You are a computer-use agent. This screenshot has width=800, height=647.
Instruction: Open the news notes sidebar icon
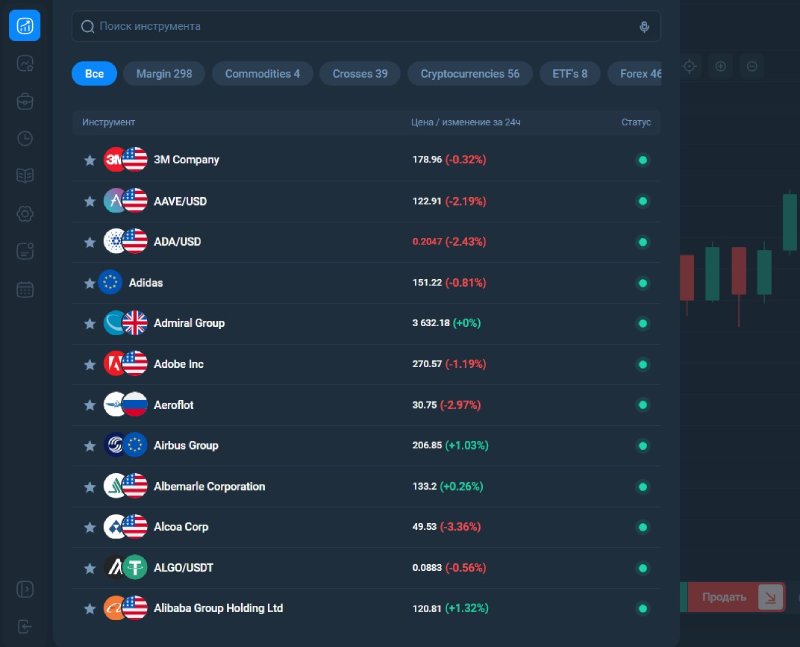tap(25, 251)
